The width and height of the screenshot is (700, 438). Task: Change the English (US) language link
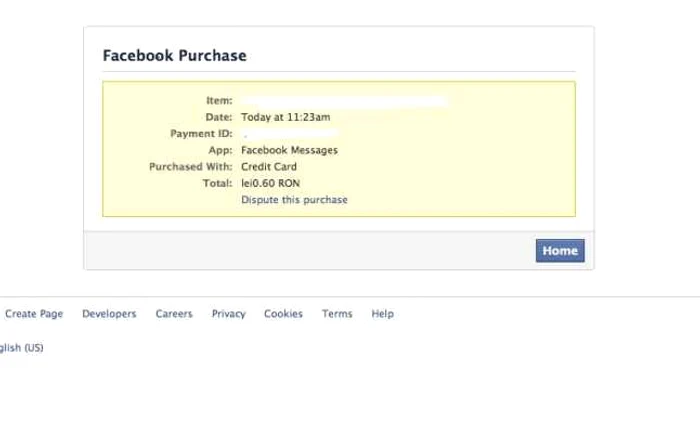pyautogui.click(x=21, y=348)
